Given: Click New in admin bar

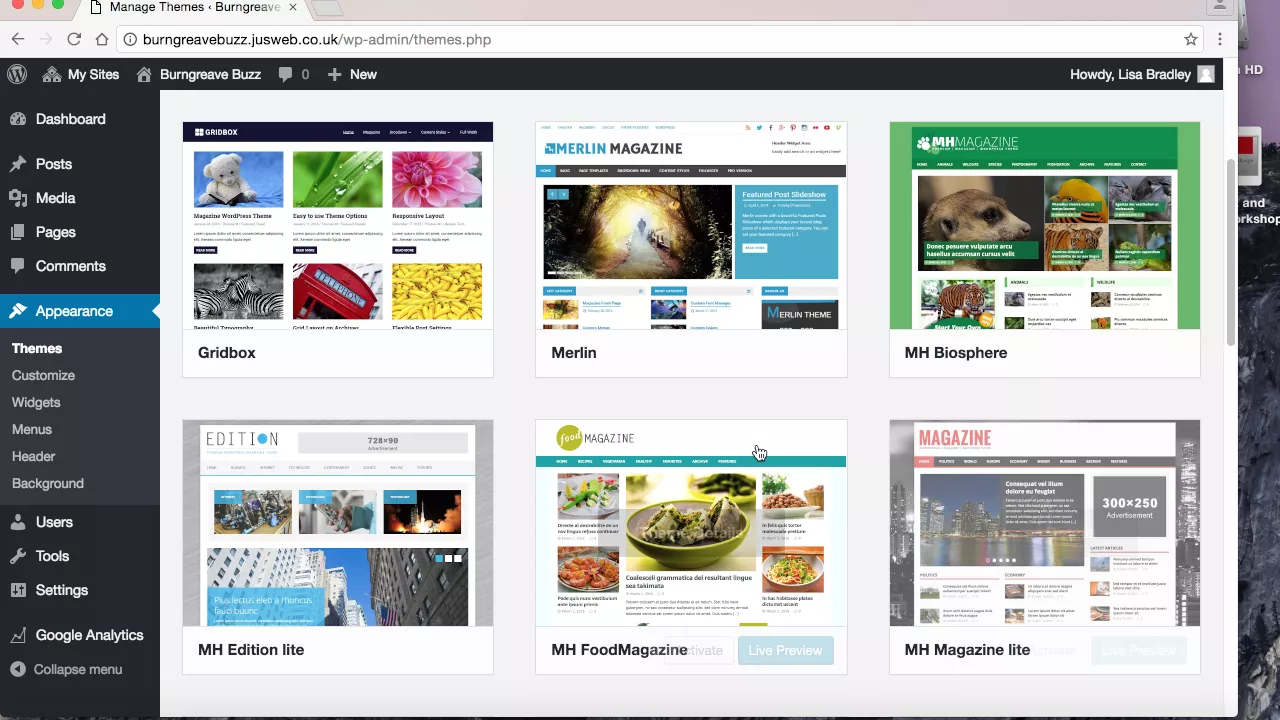Looking at the screenshot, I should click(363, 74).
